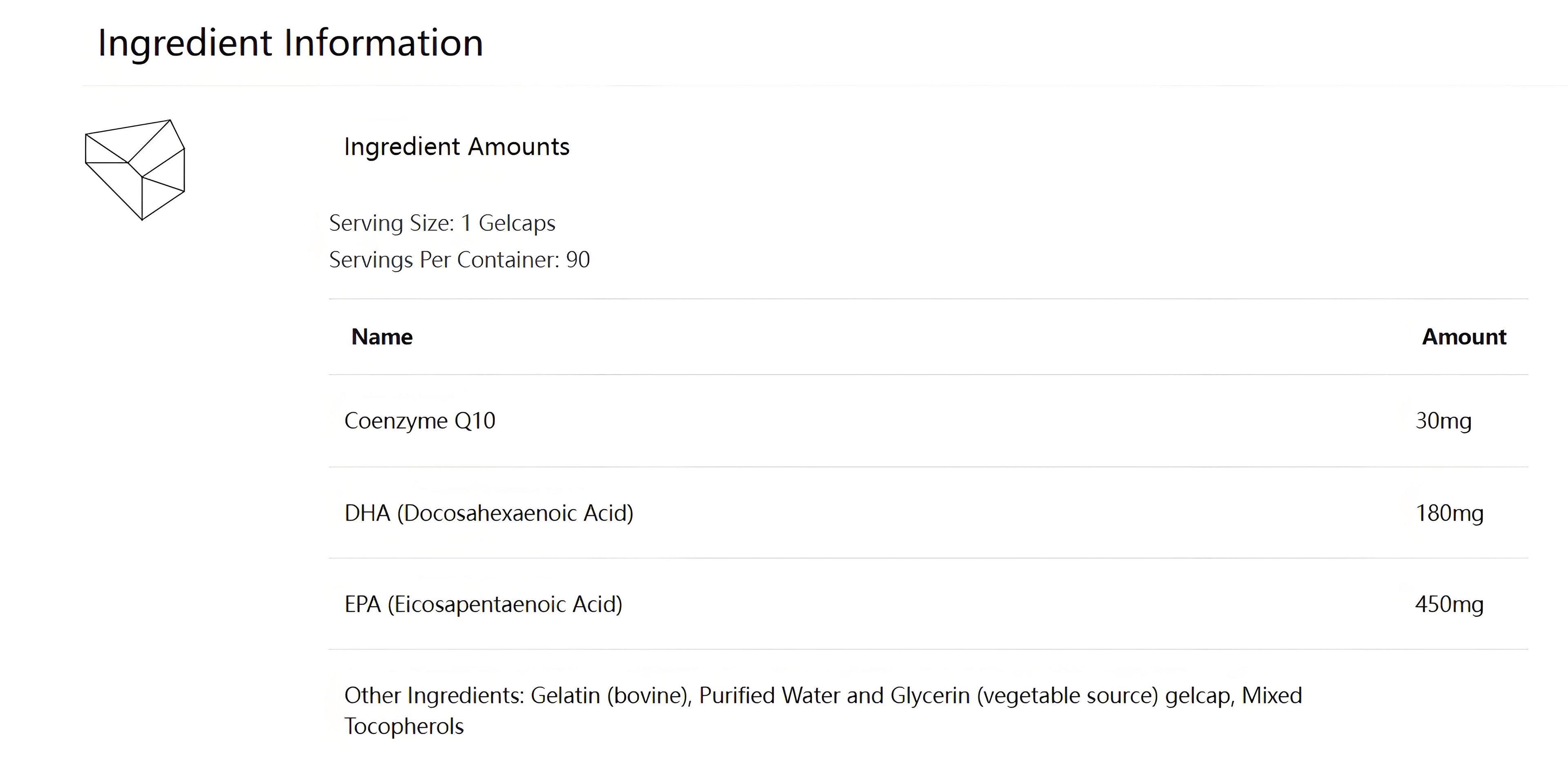This screenshot has width=1568, height=766.
Task: Click the 30mg amount value
Action: coord(1443,421)
